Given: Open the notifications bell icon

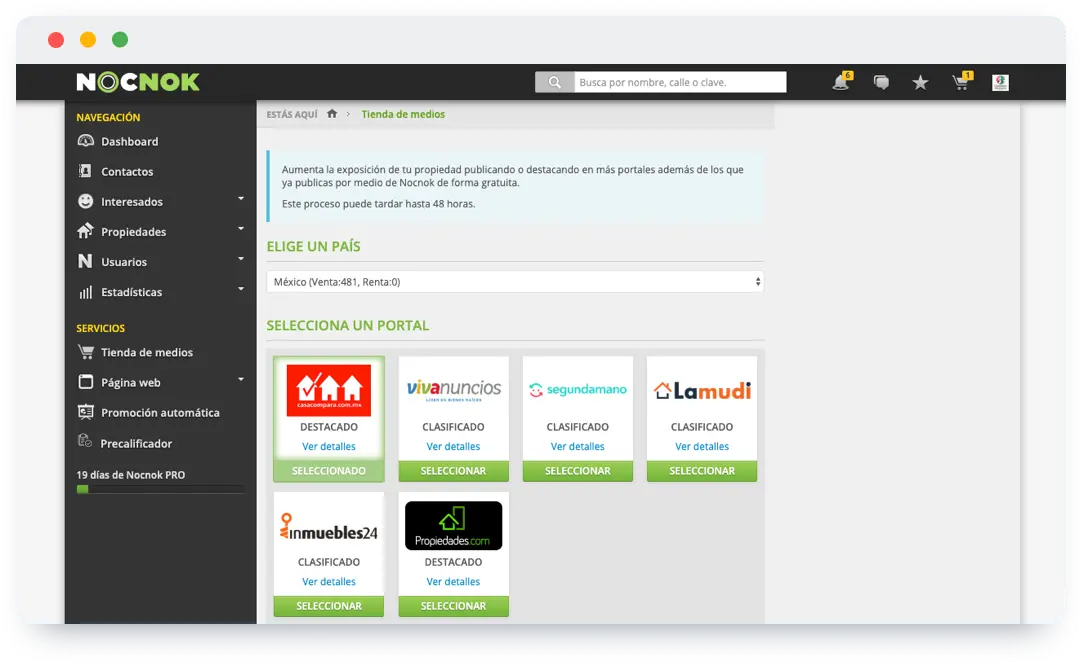Looking at the screenshot, I should click(x=842, y=81).
